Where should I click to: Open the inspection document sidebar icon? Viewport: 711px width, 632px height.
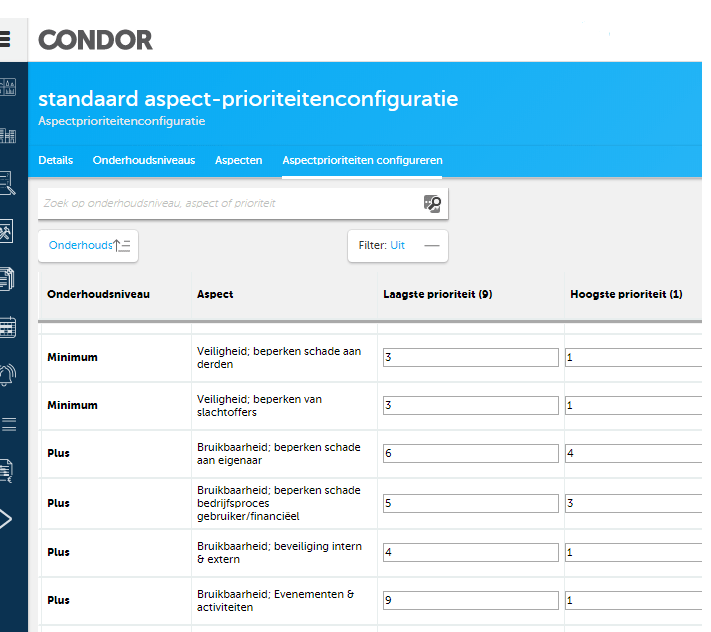(x=8, y=183)
